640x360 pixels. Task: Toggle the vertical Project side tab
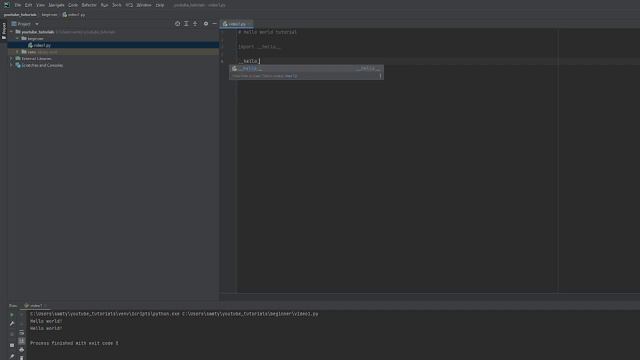pyautogui.click(x=4, y=30)
